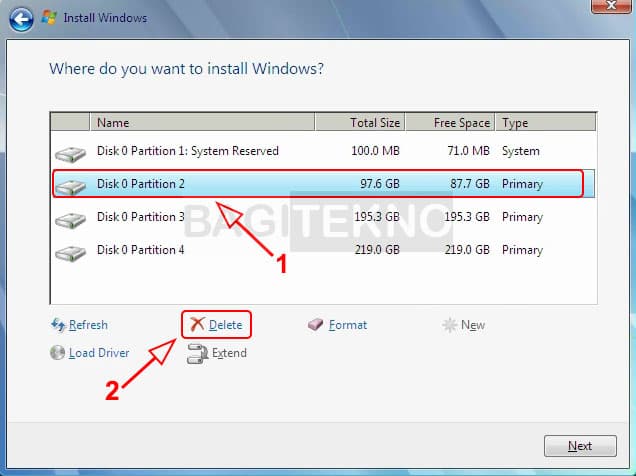The image size is (636, 476).
Task: Close the Install Windows dialog
Action: click(611, 6)
